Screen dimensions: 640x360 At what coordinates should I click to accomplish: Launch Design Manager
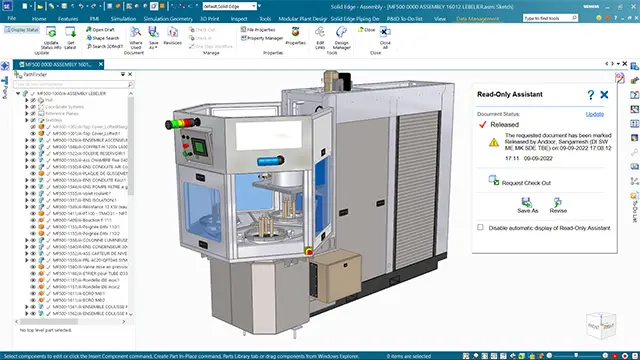click(x=342, y=38)
